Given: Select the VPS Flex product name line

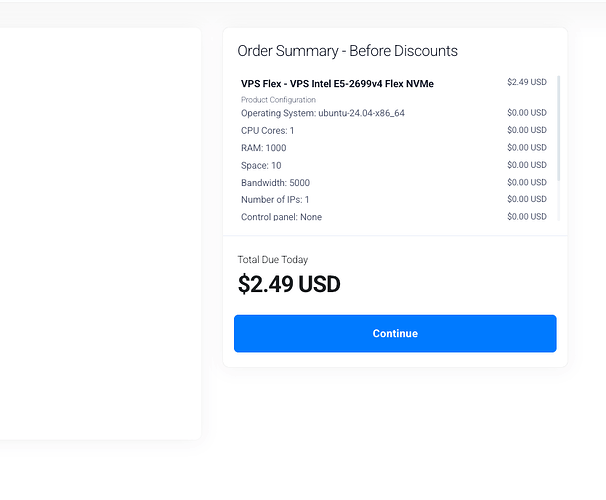Looking at the screenshot, I should [x=337, y=84].
